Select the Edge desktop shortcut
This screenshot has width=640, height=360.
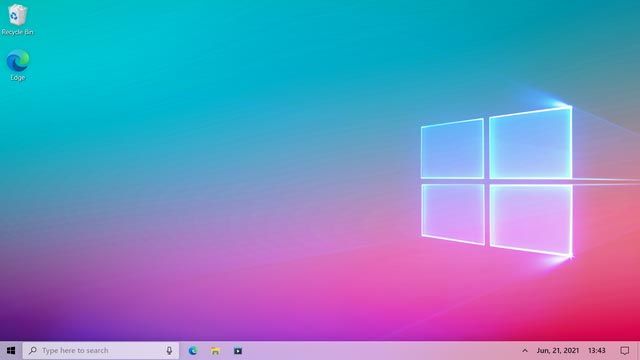[x=18, y=65]
